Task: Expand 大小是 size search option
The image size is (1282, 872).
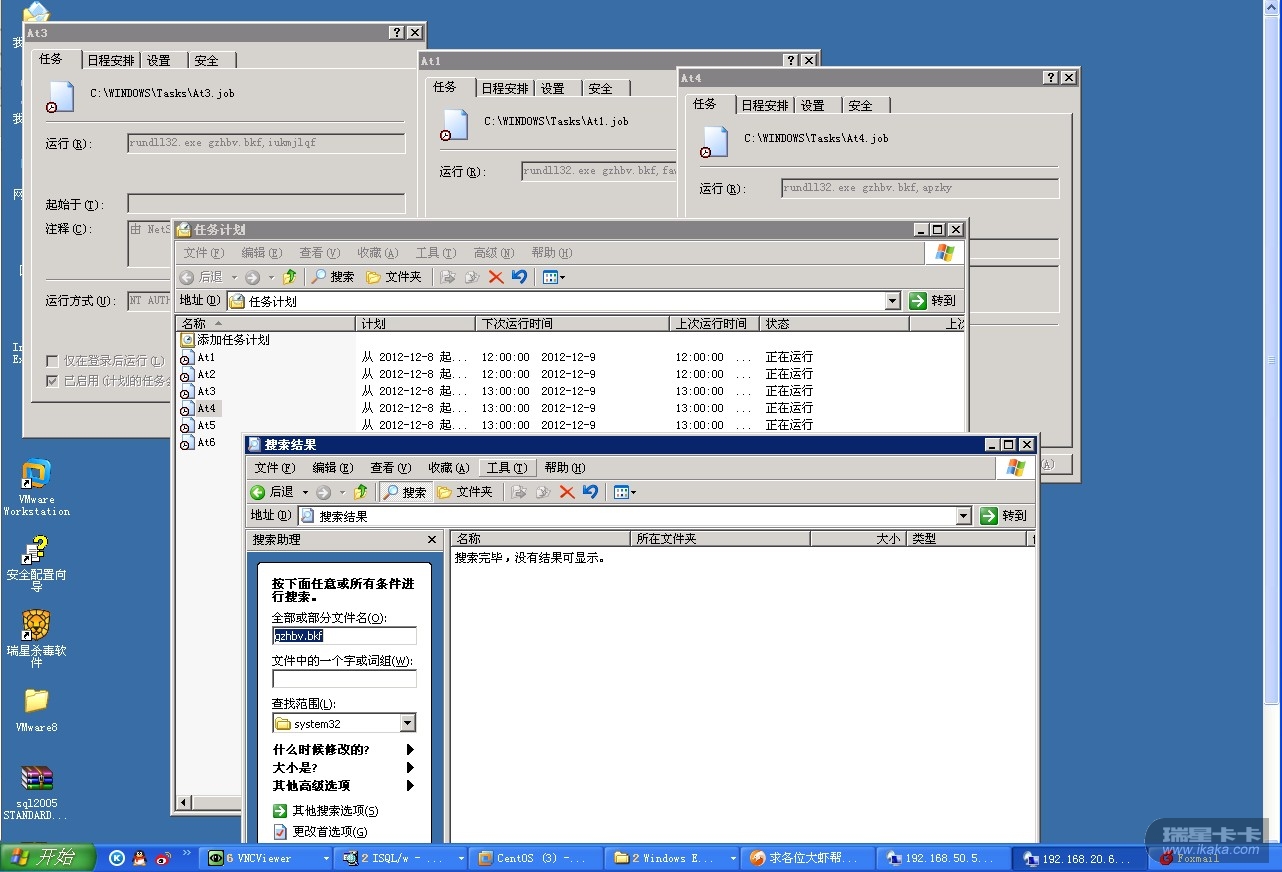Action: (410, 768)
